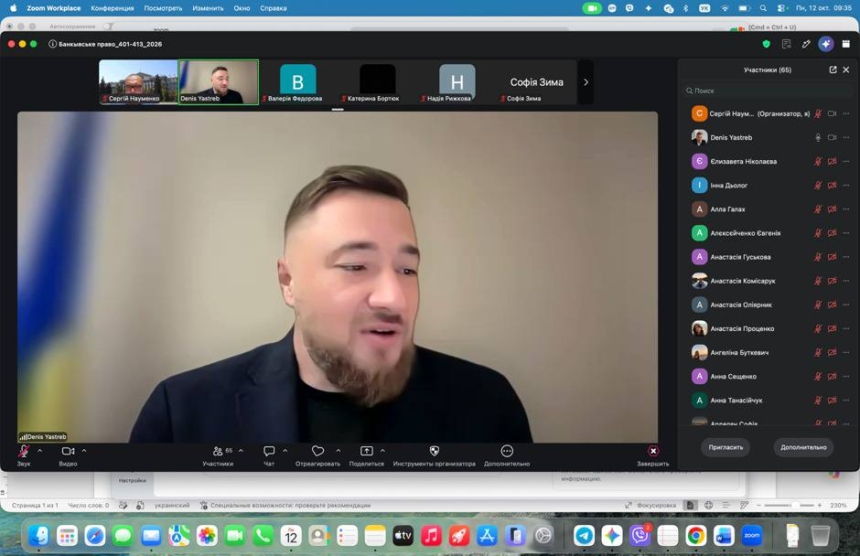This screenshot has width=860, height=556.
Task: Open Viber from the Dock
Action: [640, 535]
